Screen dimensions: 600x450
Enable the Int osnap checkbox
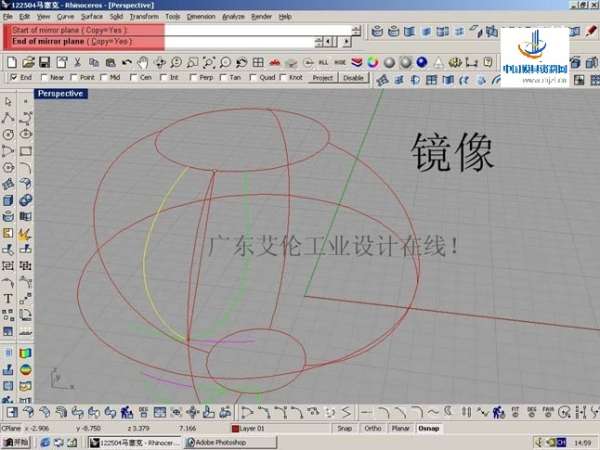[x=163, y=77]
